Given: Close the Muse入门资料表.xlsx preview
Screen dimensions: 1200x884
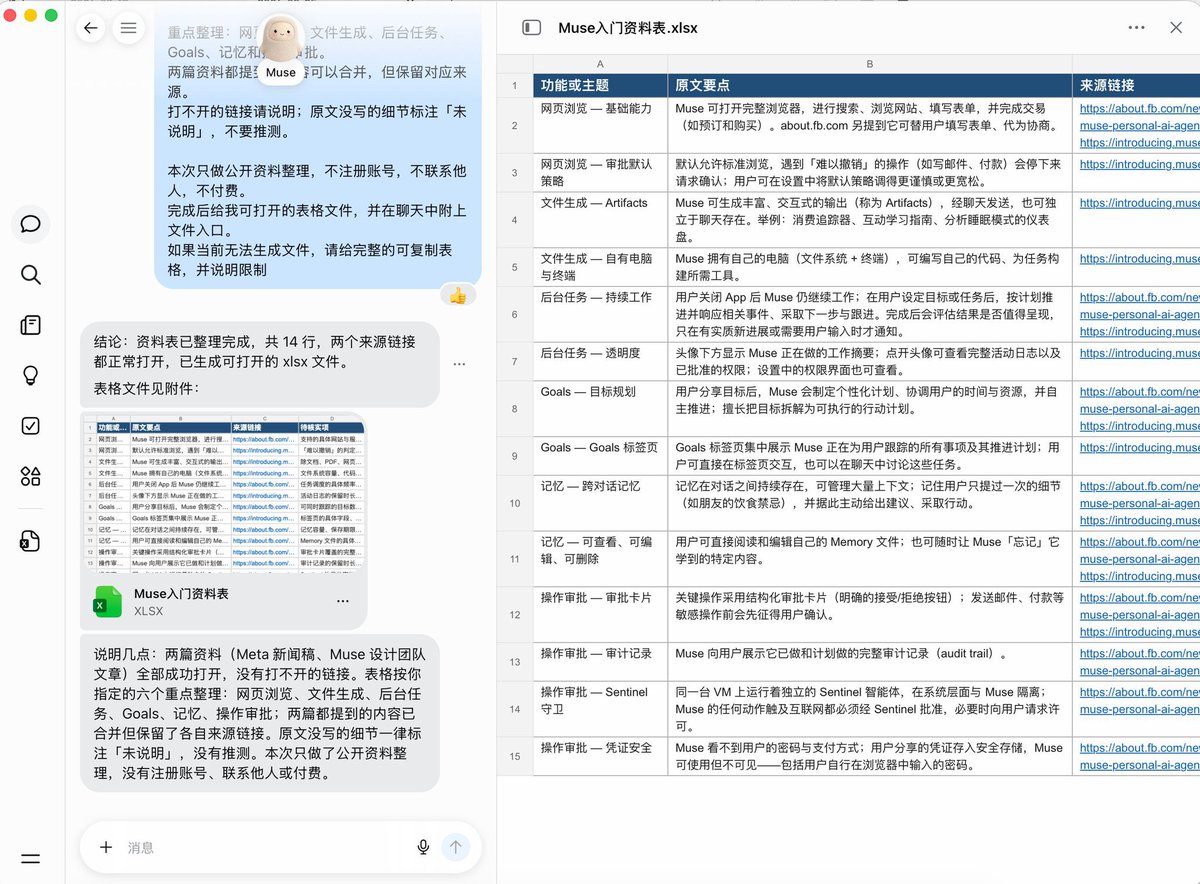Looking at the screenshot, I should click(x=1176, y=28).
